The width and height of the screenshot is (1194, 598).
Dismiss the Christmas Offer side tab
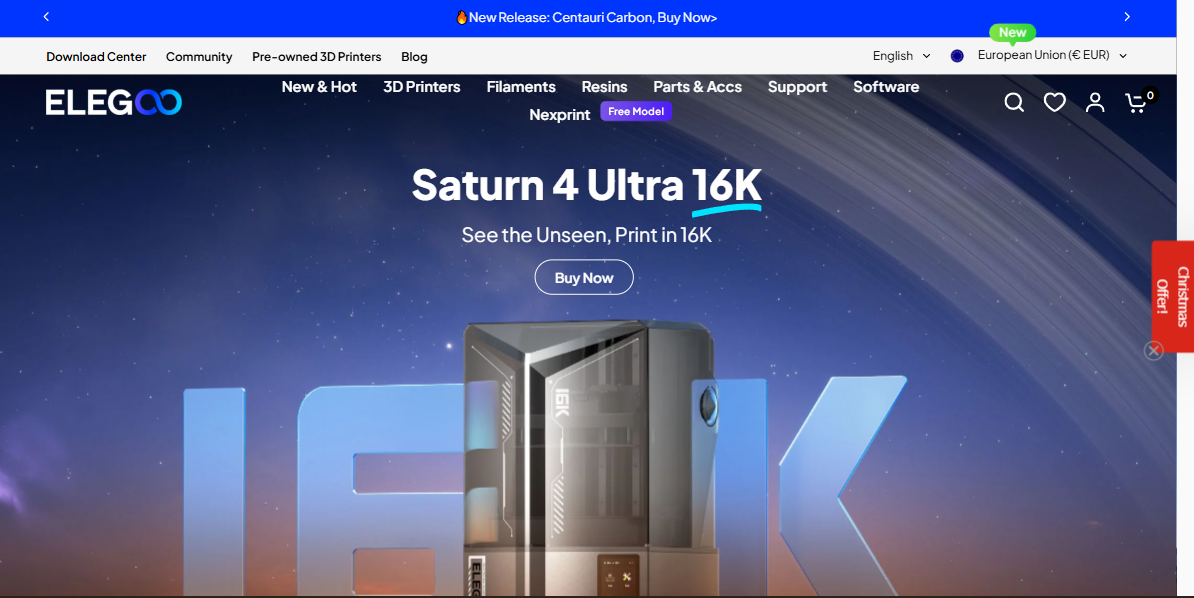[x=1154, y=351]
